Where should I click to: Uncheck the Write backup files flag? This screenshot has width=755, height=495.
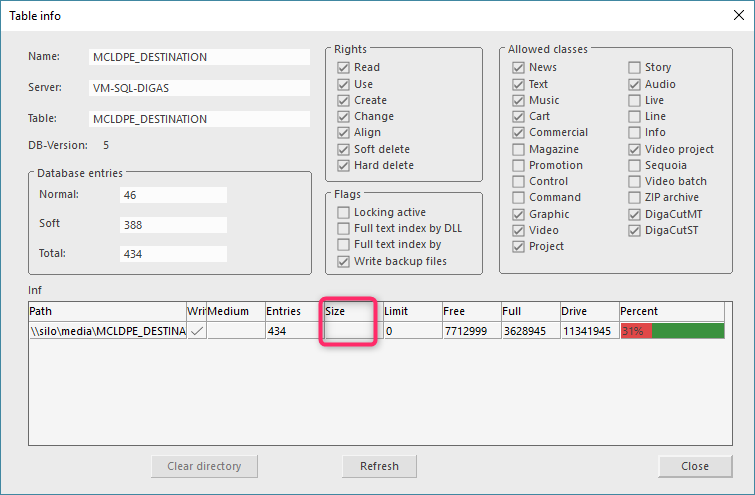pyautogui.click(x=344, y=261)
